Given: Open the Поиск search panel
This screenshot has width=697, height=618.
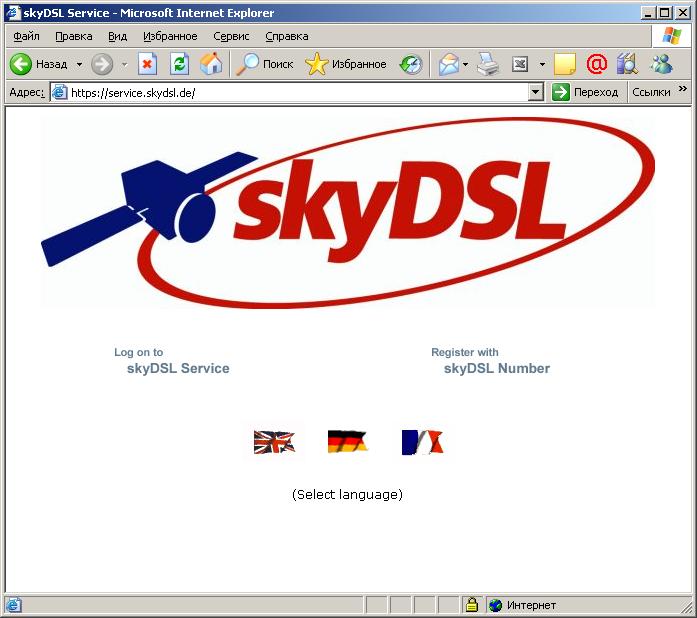Looking at the screenshot, I should pos(264,64).
